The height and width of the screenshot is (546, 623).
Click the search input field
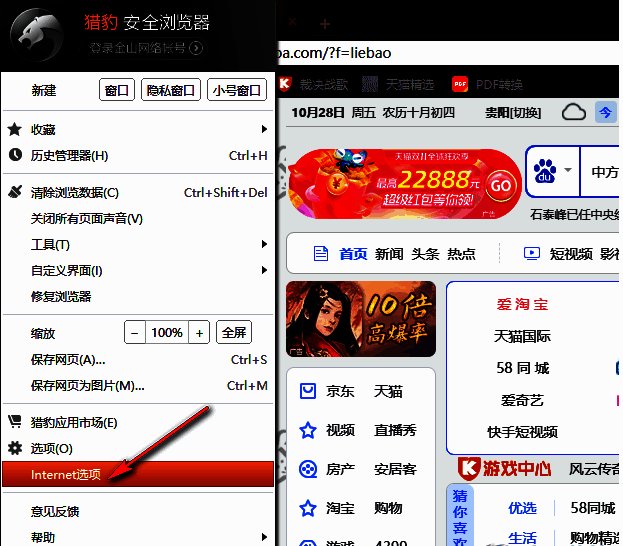(x=600, y=172)
